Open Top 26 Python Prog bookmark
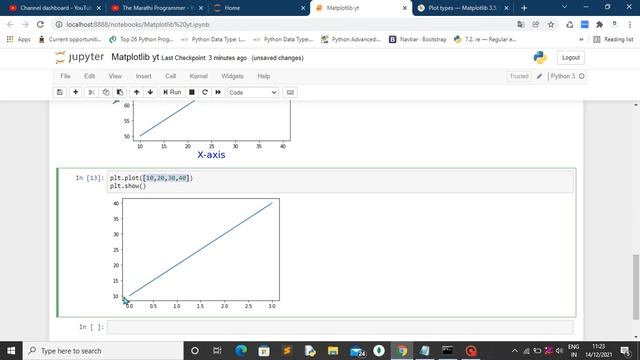The width and height of the screenshot is (640, 360). pos(142,39)
